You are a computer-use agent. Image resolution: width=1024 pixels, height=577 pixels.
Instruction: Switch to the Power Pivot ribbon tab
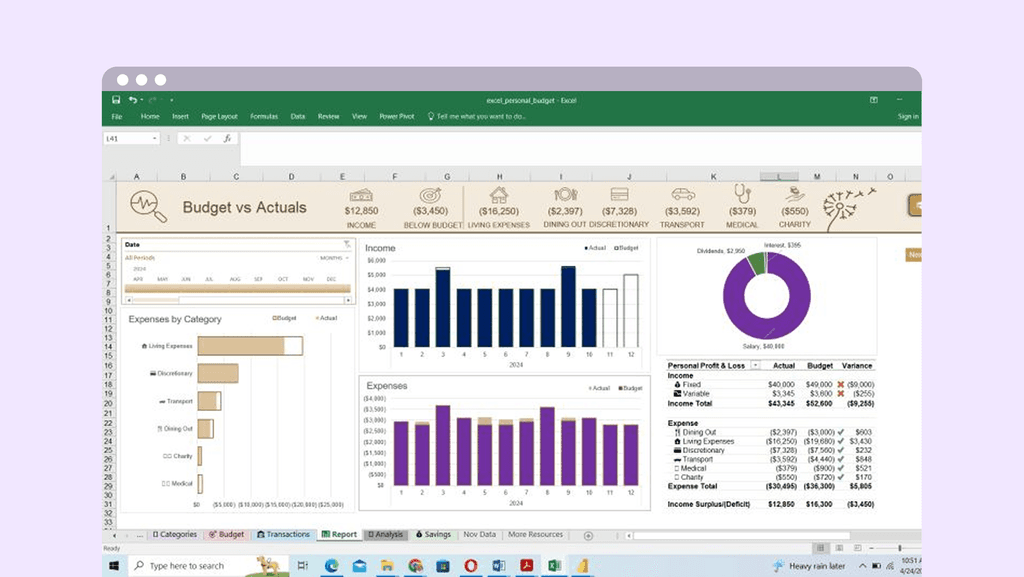coord(396,116)
